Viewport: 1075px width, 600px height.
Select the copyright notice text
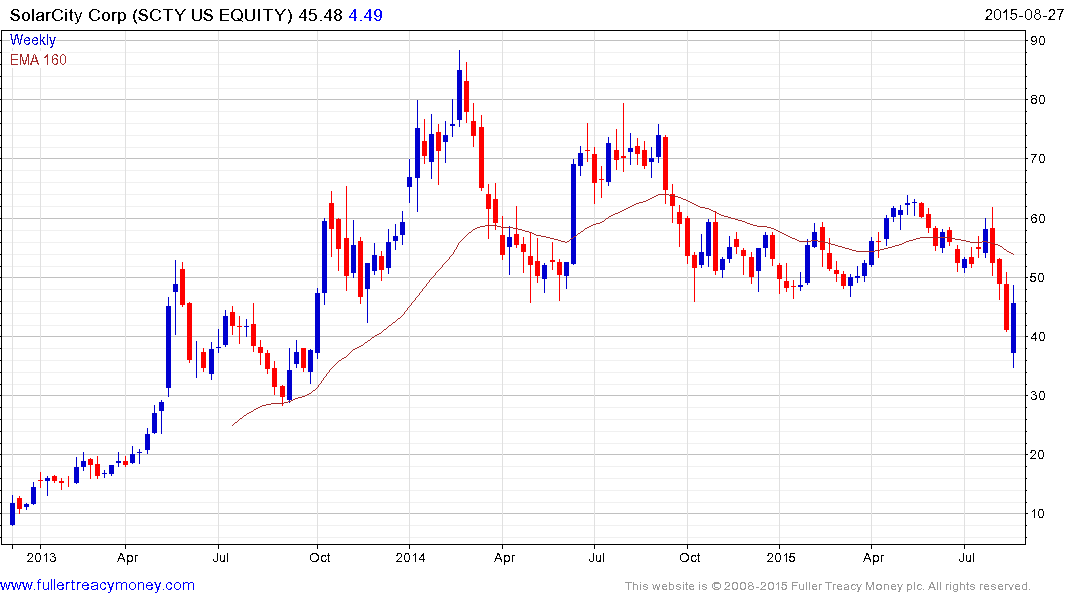click(828, 586)
